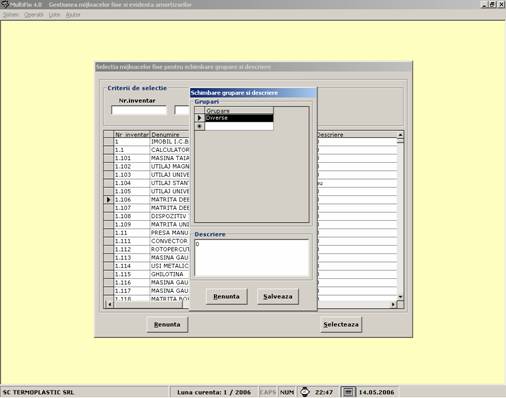
Task: Click Renunta in the selection window
Action: [167, 324]
